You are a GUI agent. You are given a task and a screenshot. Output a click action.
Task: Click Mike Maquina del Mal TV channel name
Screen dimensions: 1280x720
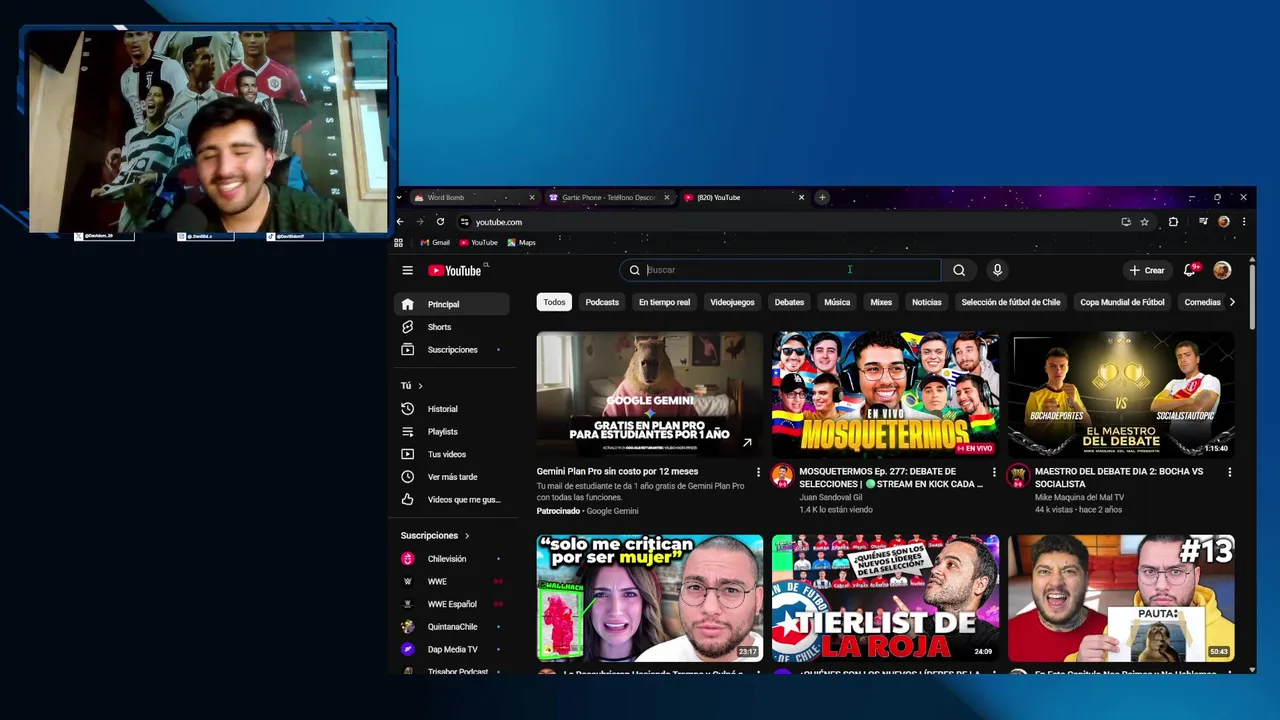point(1079,497)
